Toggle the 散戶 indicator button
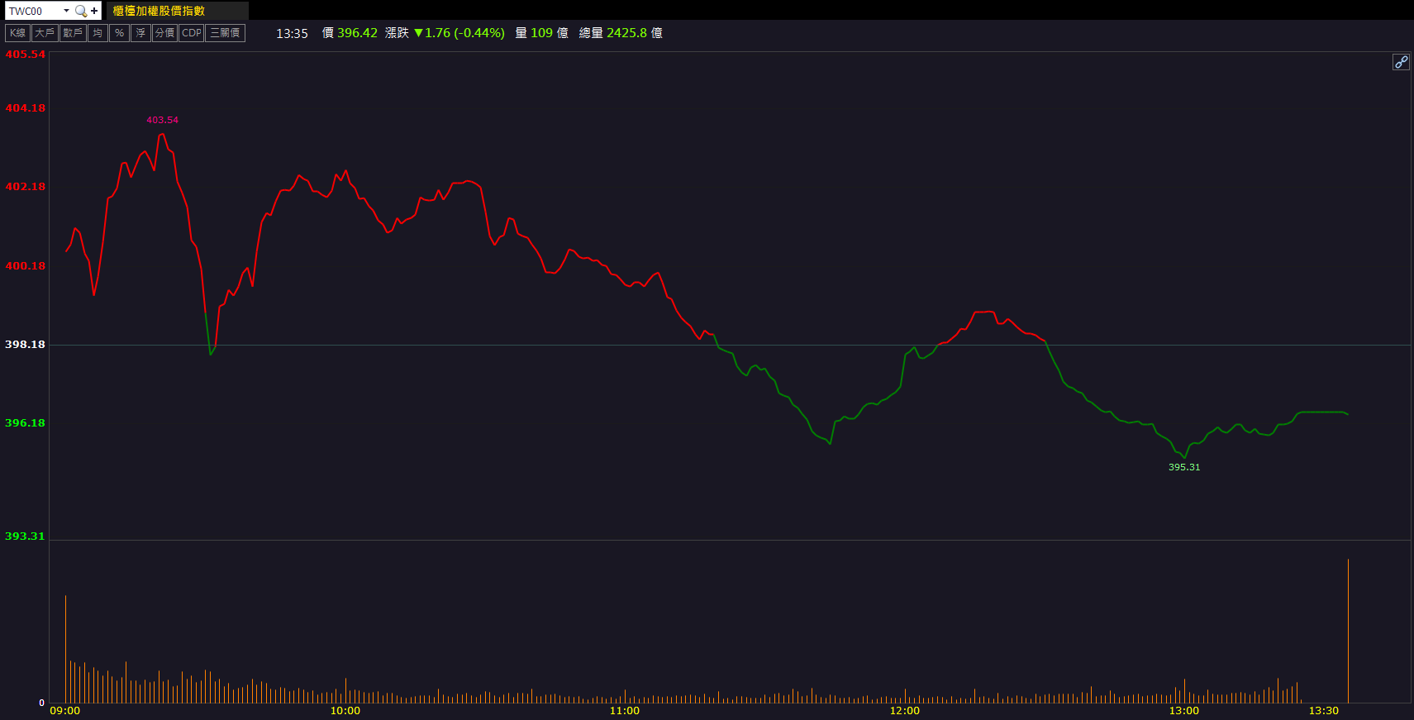The height and width of the screenshot is (720, 1414). (x=73, y=33)
